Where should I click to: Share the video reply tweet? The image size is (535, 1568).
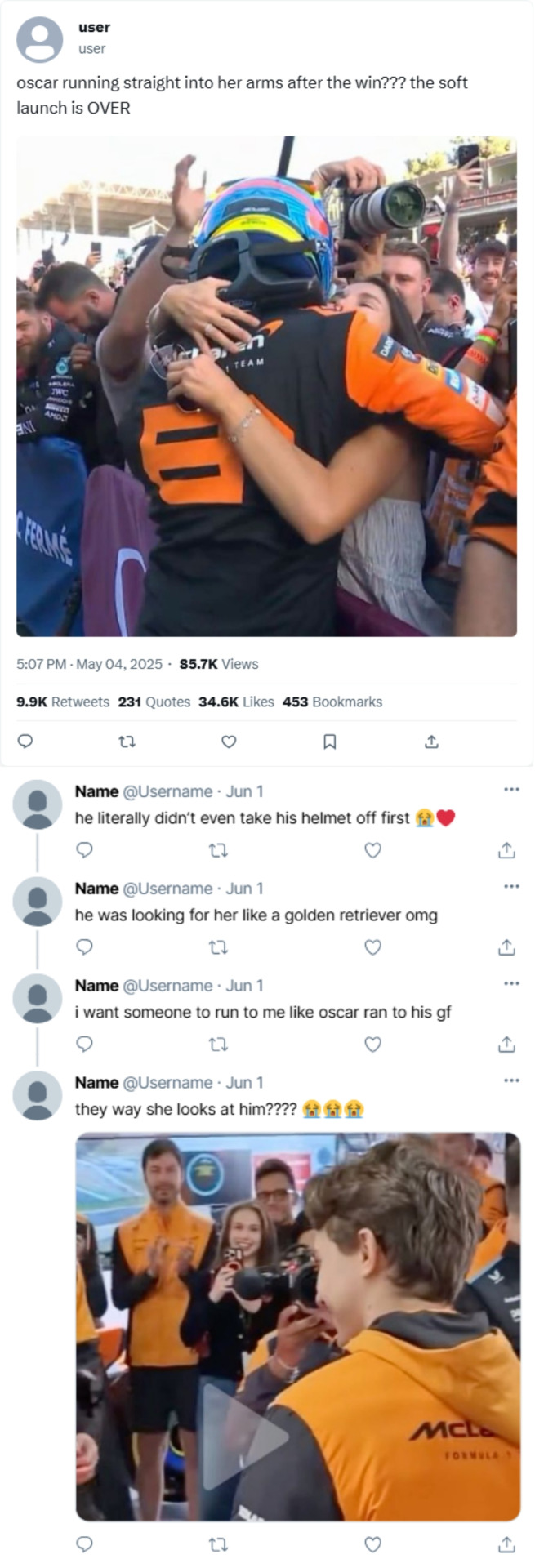point(506,1544)
